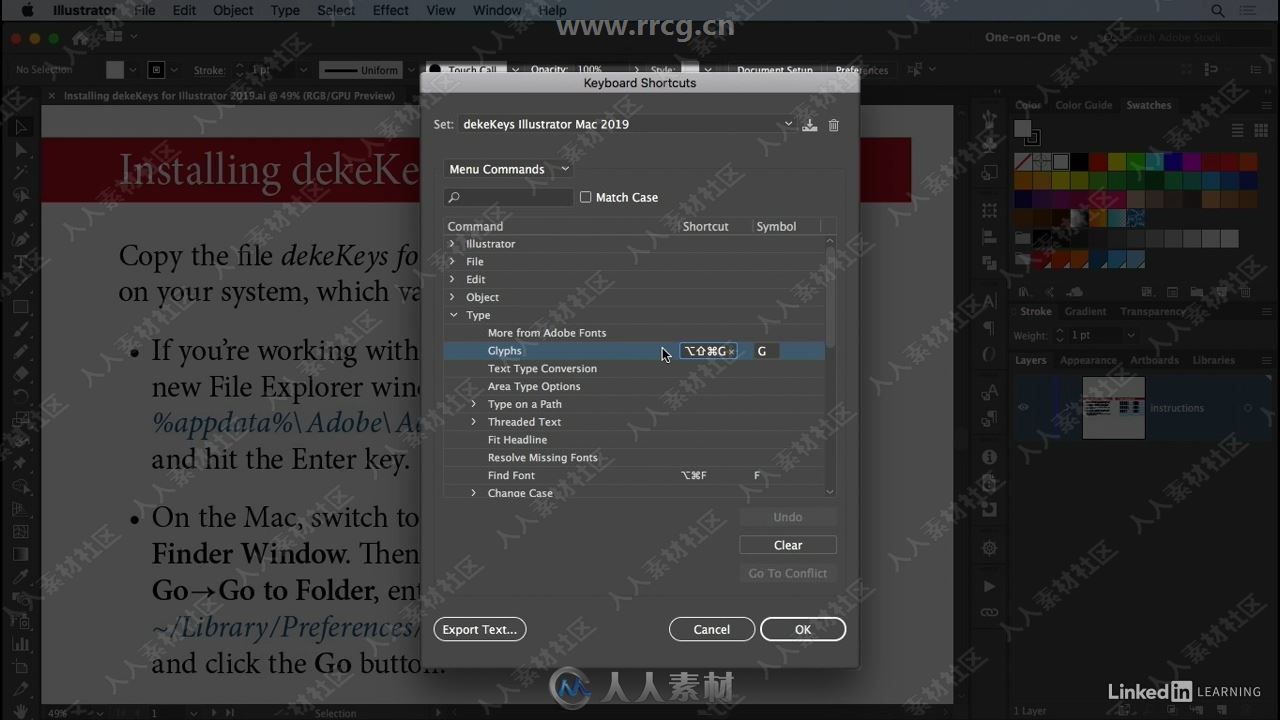Screen dimensions: 1280x720
Task: Click the Clear button
Action: point(788,546)
